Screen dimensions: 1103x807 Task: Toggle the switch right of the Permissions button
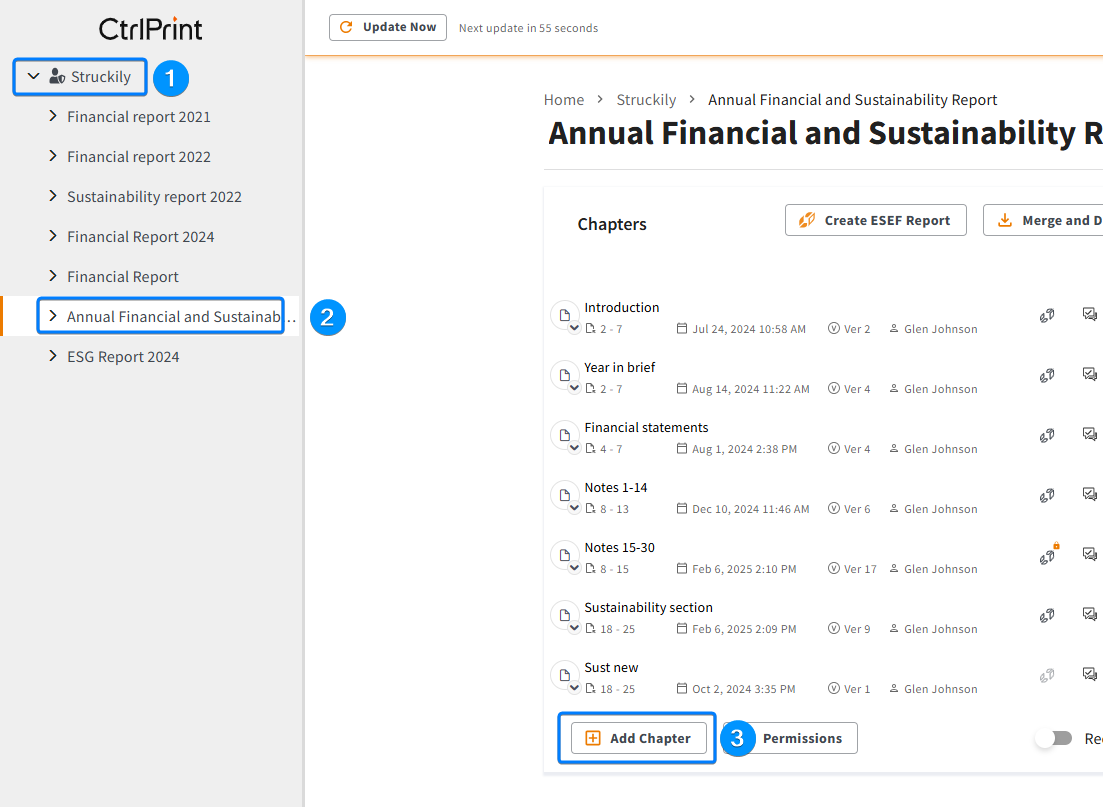(1054, 738)
